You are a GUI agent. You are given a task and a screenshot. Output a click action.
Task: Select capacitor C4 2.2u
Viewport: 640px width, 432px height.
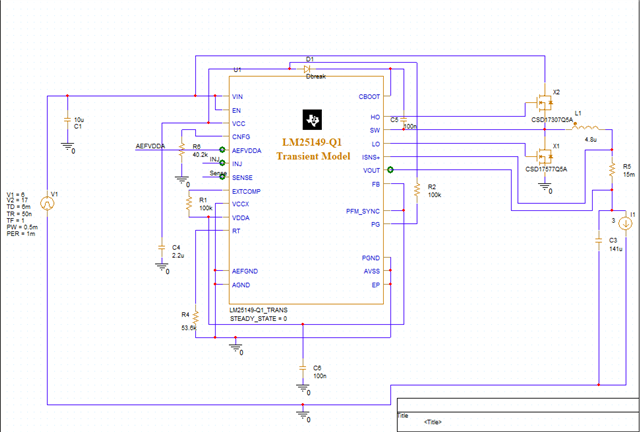pyautogui.click(x=162, y=247)
